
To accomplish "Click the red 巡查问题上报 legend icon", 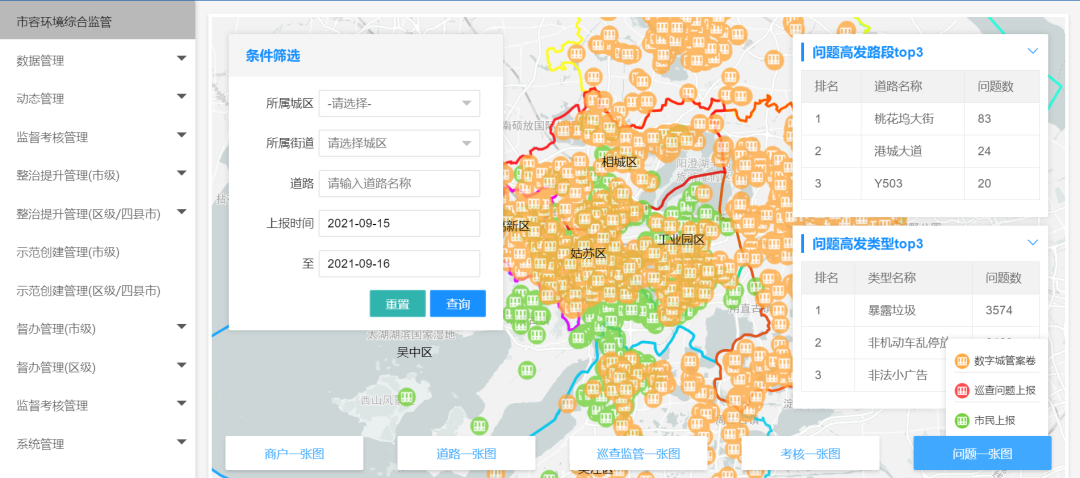I will (x=962, y=391).
